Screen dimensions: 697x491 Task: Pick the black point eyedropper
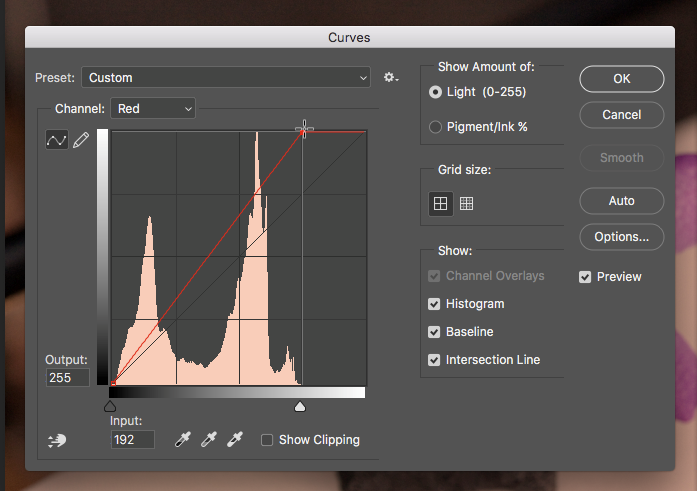coord(183,440)
